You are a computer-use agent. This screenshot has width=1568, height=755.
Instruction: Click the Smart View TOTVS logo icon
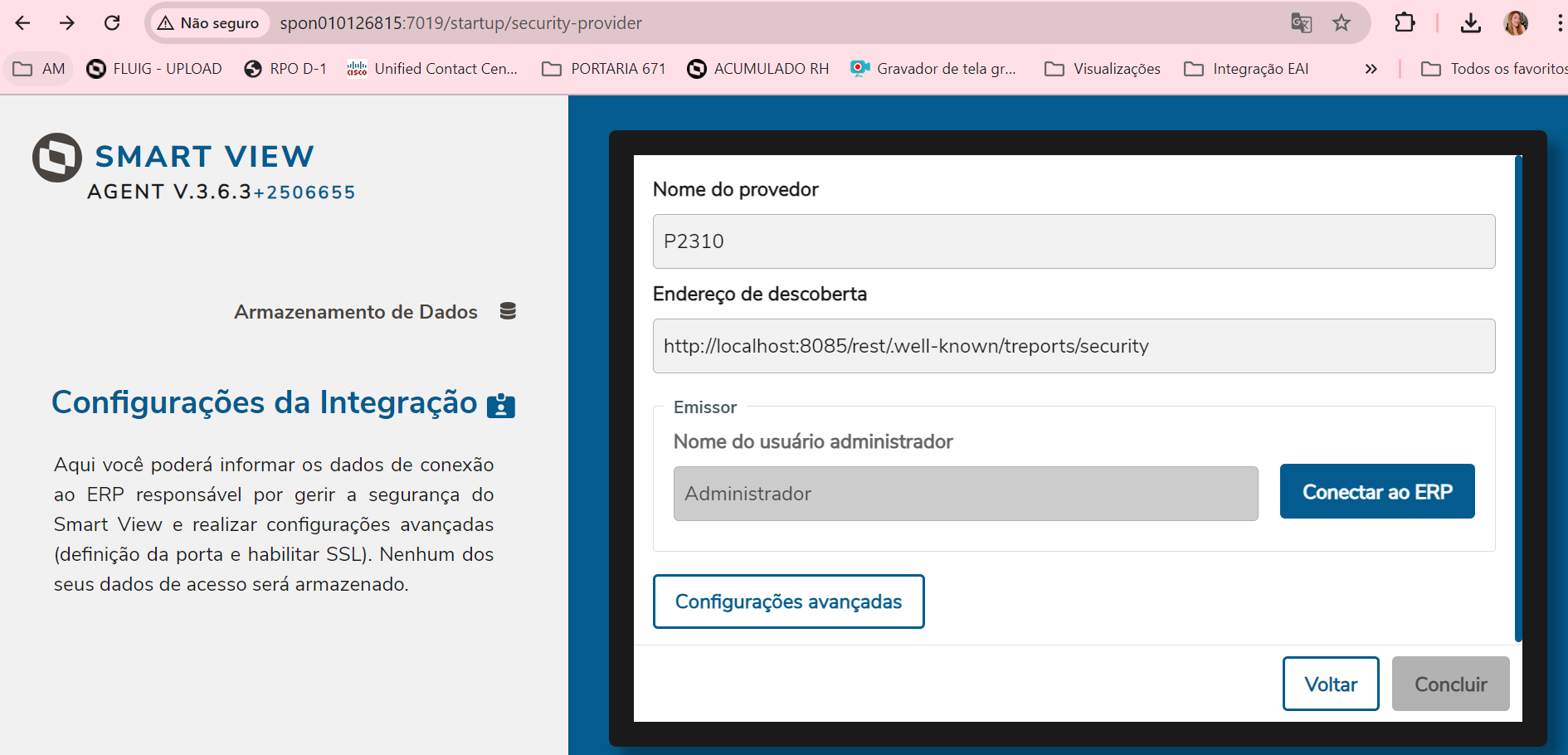[x=57, y=158]
